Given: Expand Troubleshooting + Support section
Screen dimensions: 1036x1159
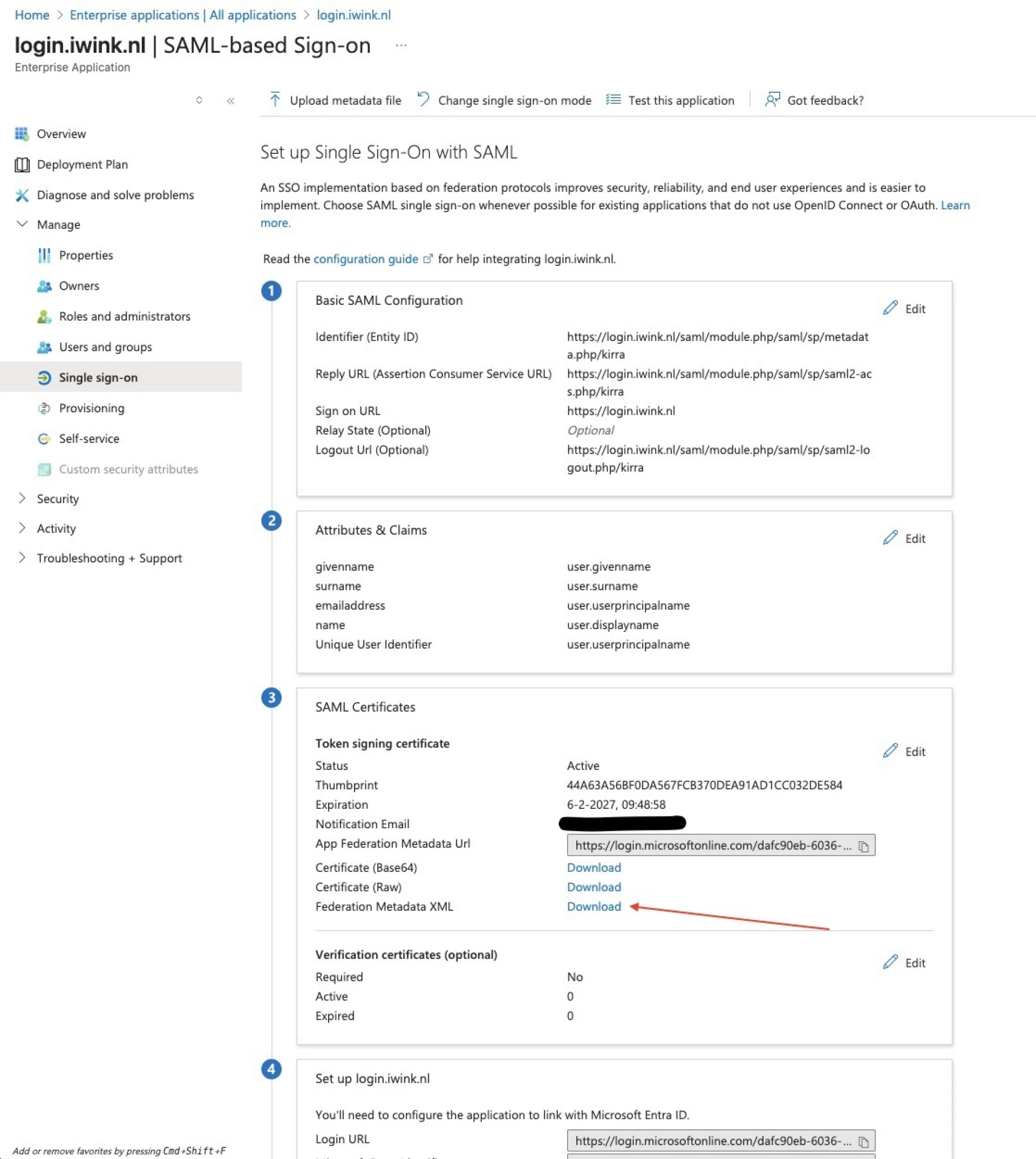Looking at the screenshot, I should [22, 558].
